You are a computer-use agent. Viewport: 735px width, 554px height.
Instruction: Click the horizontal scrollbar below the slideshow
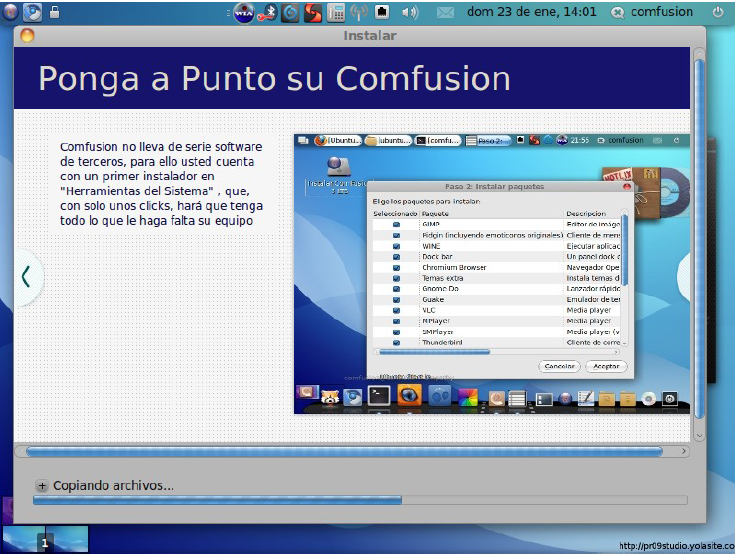344,452
